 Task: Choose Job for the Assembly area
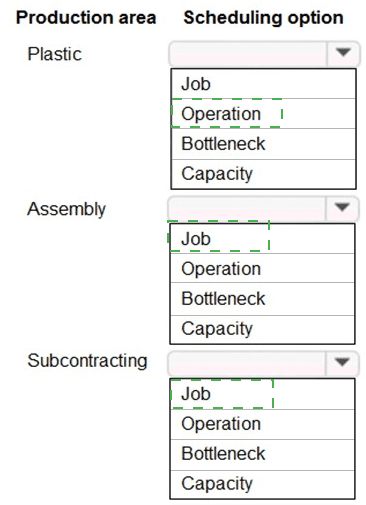pyautogui.click(x=262, y=239)
